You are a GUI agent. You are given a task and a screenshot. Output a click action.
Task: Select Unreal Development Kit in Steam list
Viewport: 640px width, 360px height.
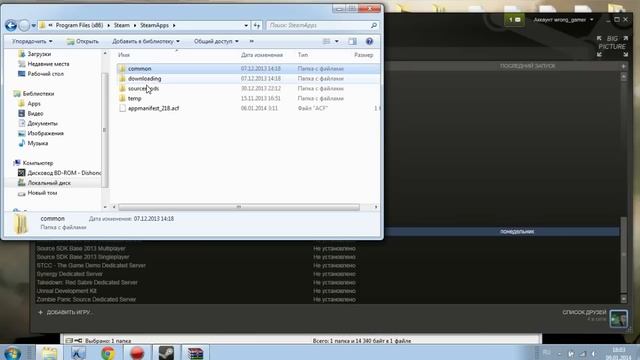(67, 291)
